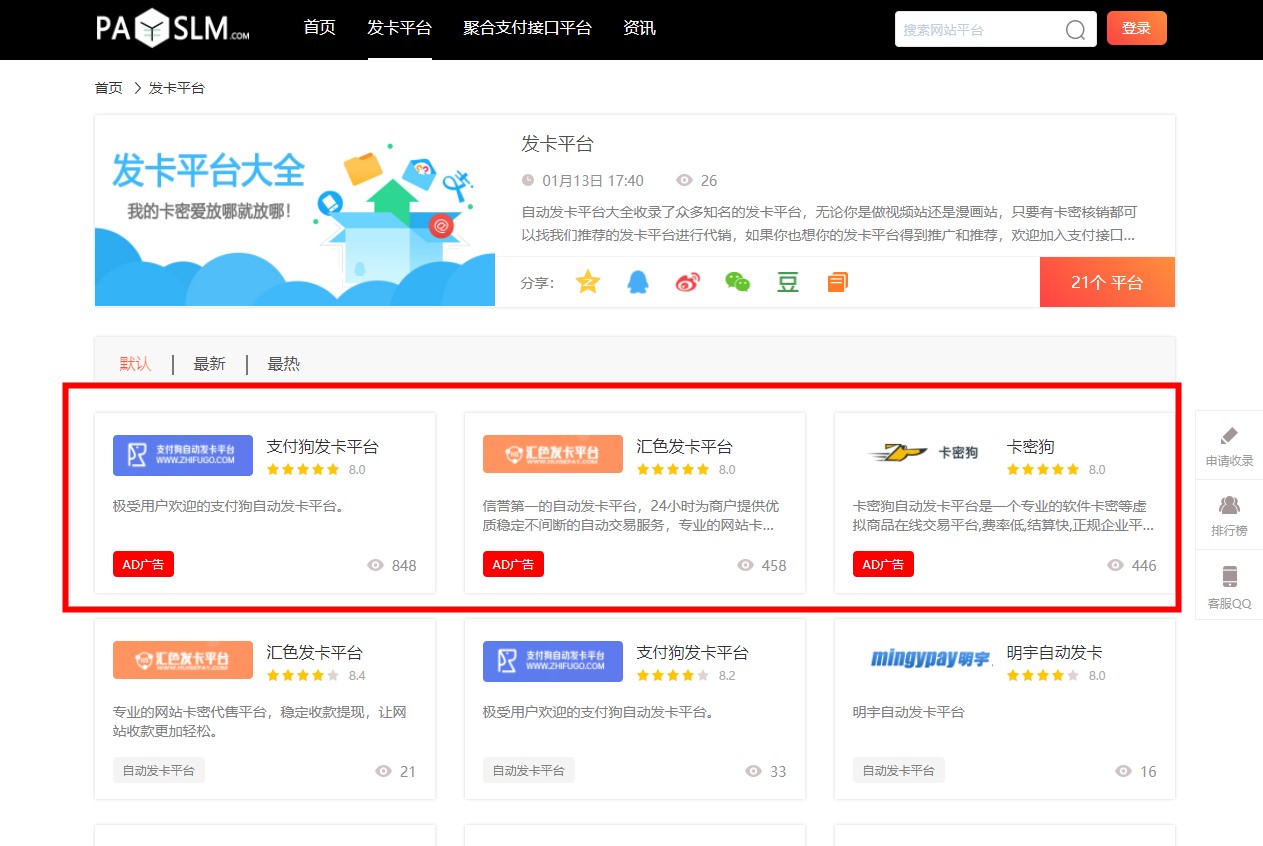Open the 卡密狗 title link
The width and height of the screenshot is (1263, 846).
coord(1031,447)
